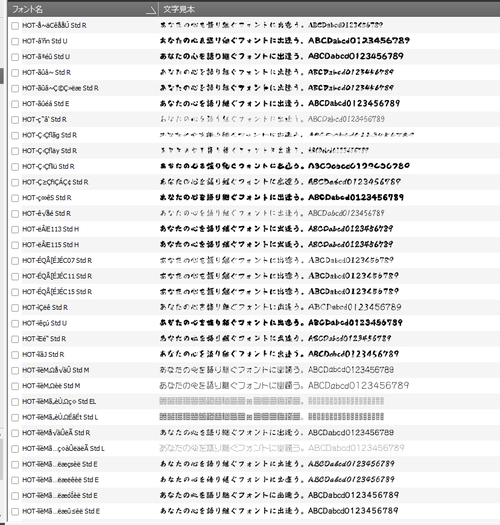Click the preview text of the HOT-éÀË113 row
The width and height of the screenshot is (500, 525).
point(276,229)
